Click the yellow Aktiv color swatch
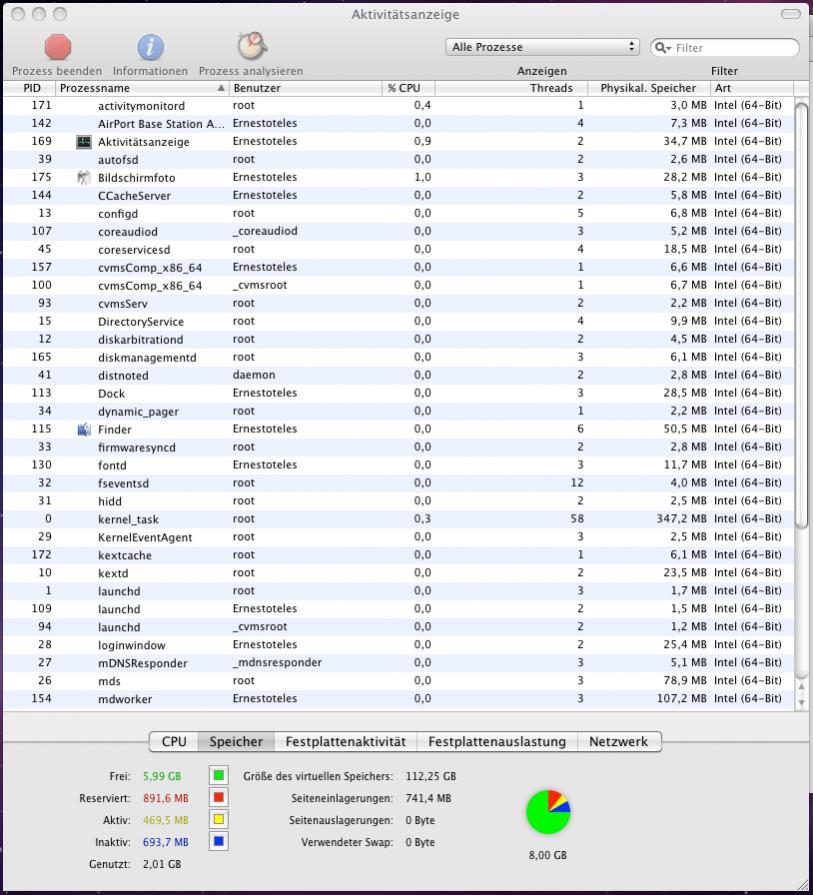Image resolution: width=813 pixels, height=895 pixels. (219, 820)
